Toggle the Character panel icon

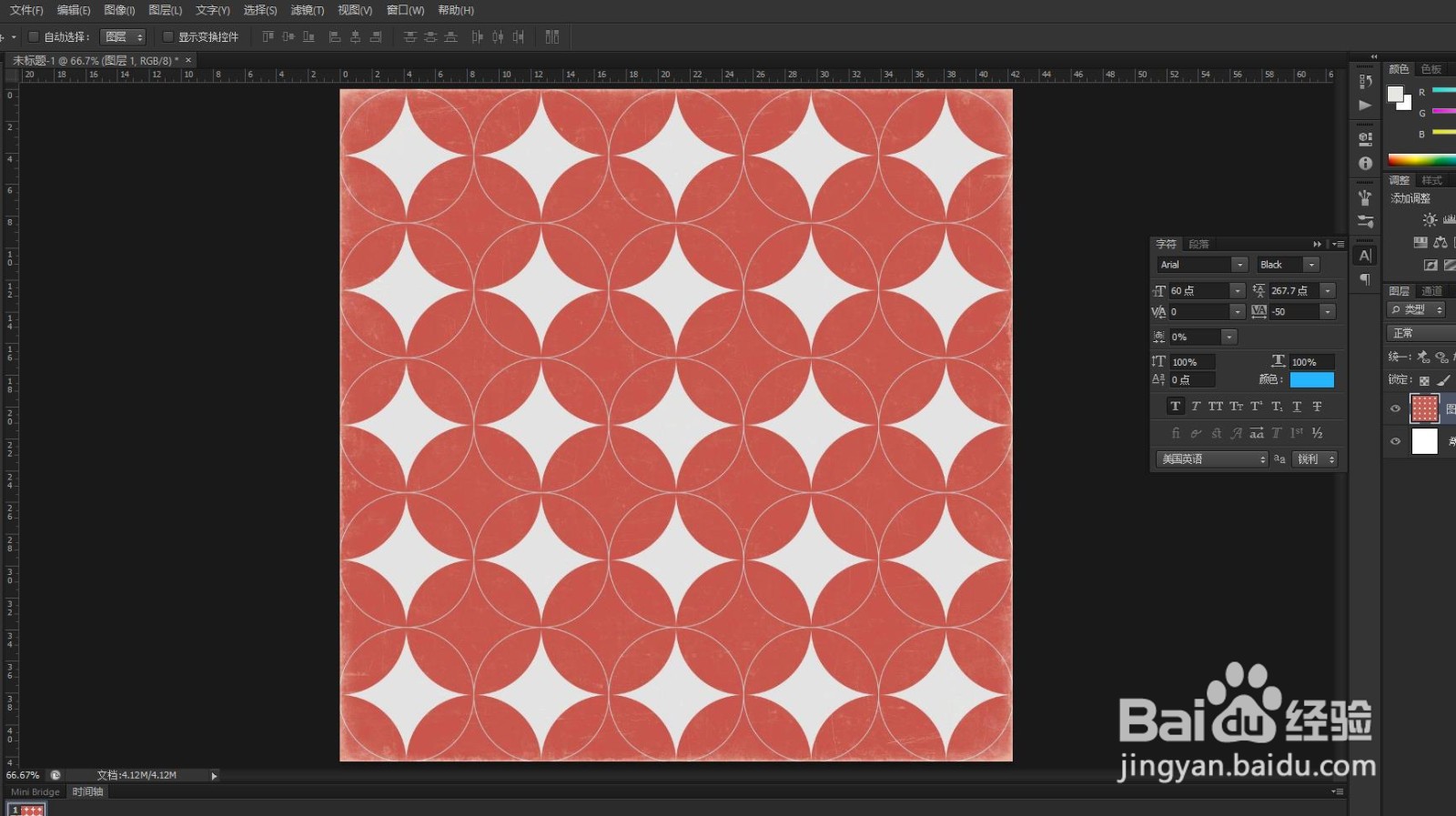(x=1365, y=256)
